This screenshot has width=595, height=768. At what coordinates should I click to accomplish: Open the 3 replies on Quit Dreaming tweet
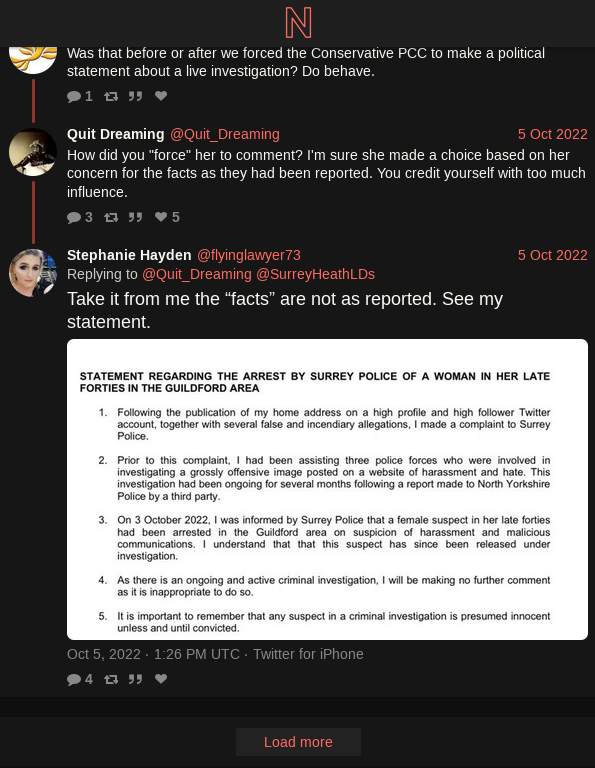(79, 217)
